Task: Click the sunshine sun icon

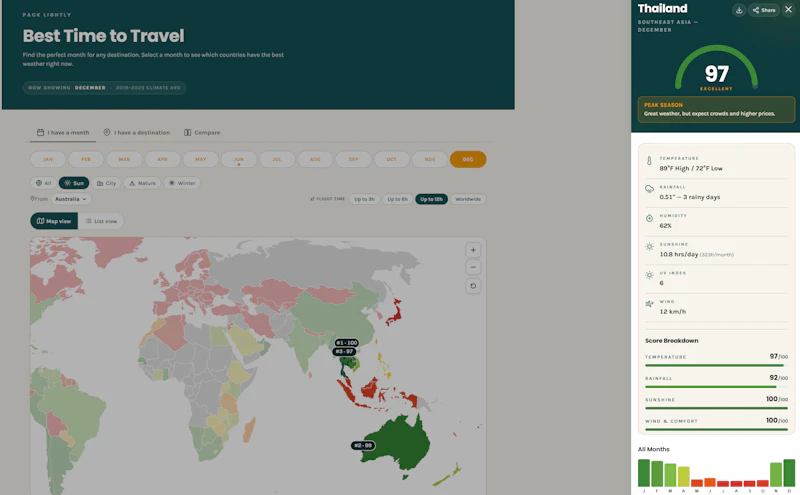Action: [x=649, y=246]
